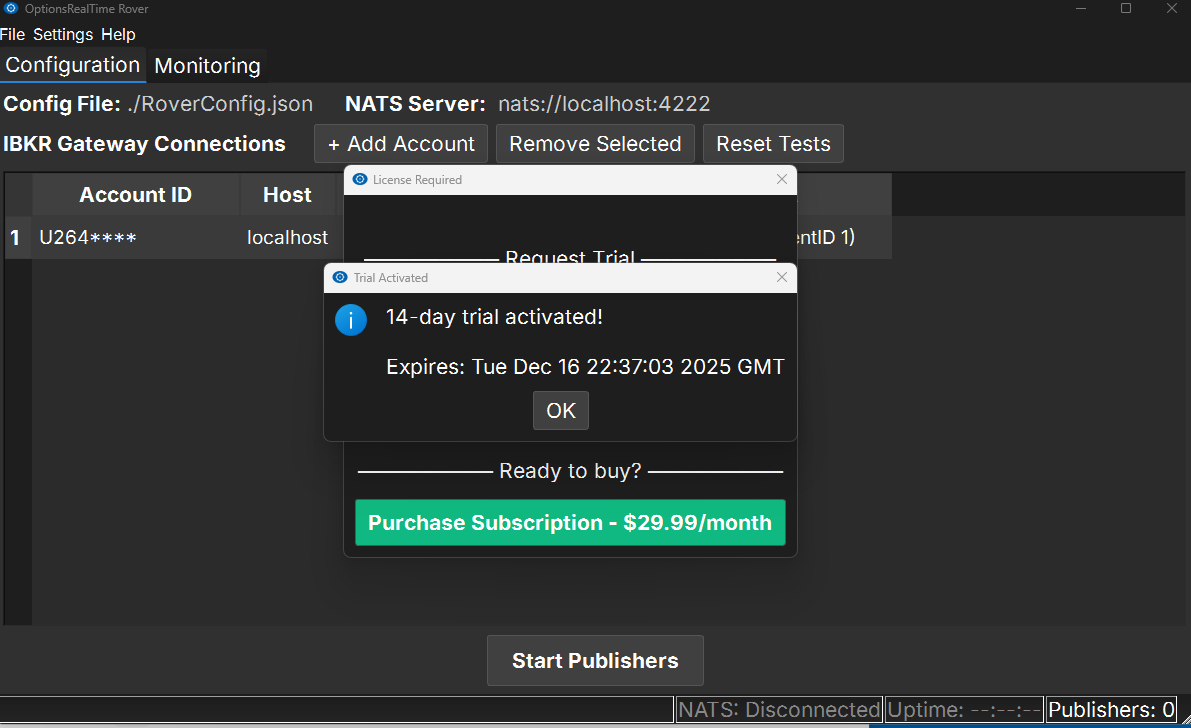Select the Configuration tab

click(73, 66)
